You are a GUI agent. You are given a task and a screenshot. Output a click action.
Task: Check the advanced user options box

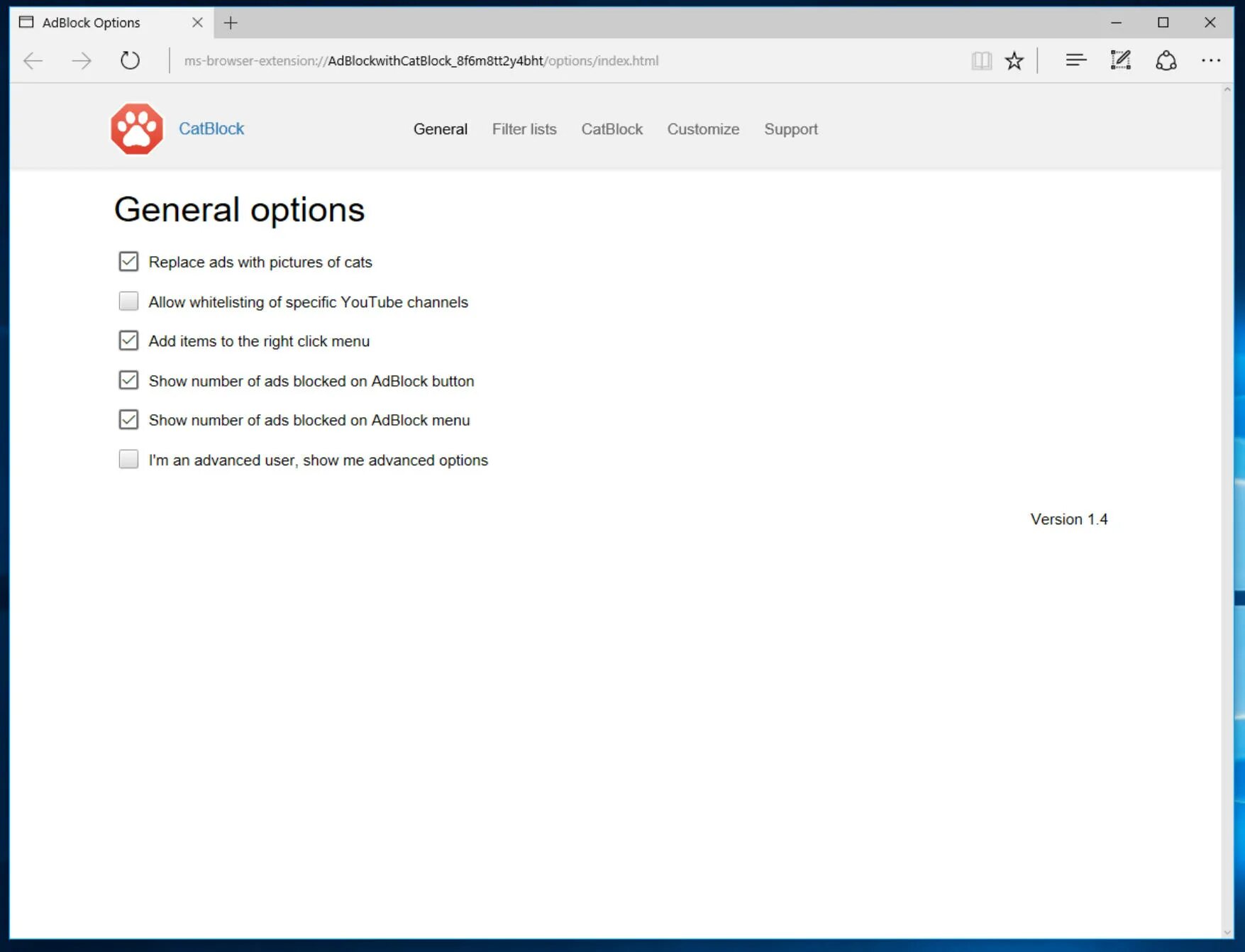(x=128, y=460)
